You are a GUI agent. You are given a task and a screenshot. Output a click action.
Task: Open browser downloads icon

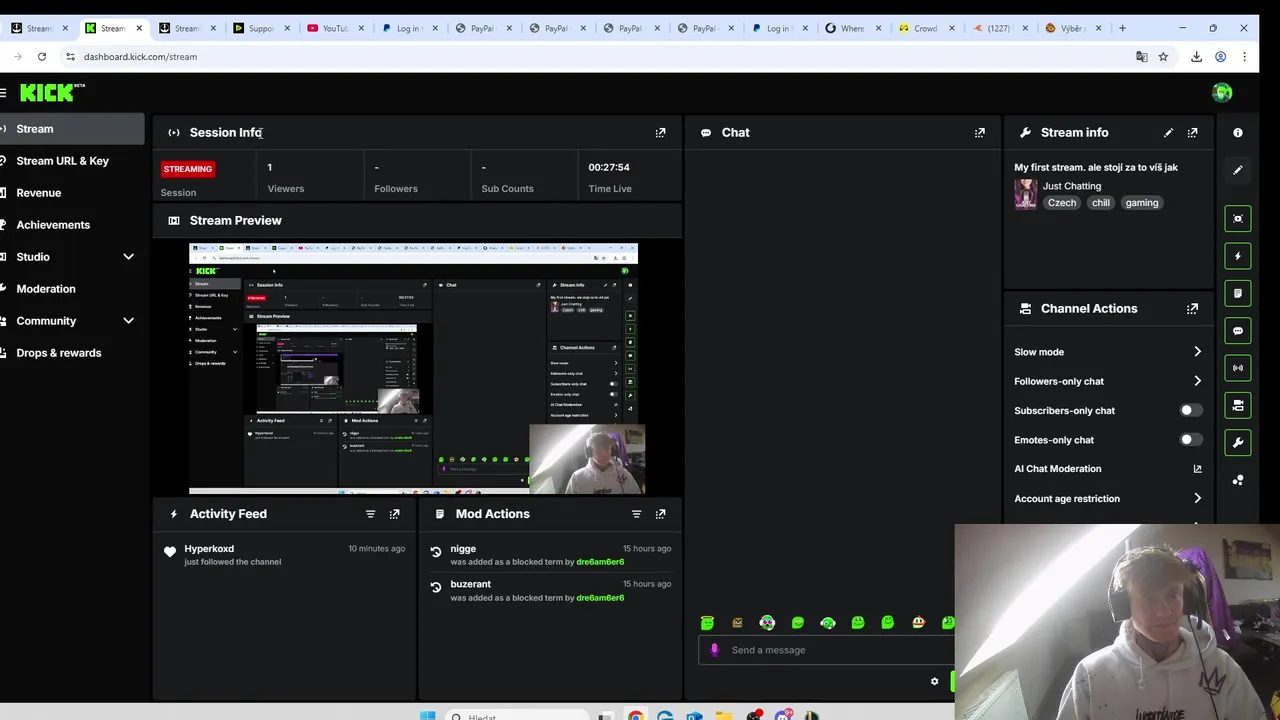coord(1196,57)
